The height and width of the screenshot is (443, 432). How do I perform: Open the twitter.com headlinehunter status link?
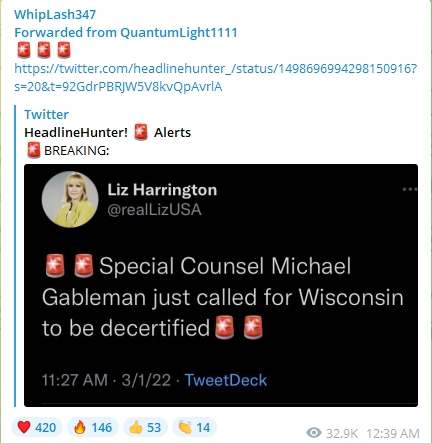[215, 77]
